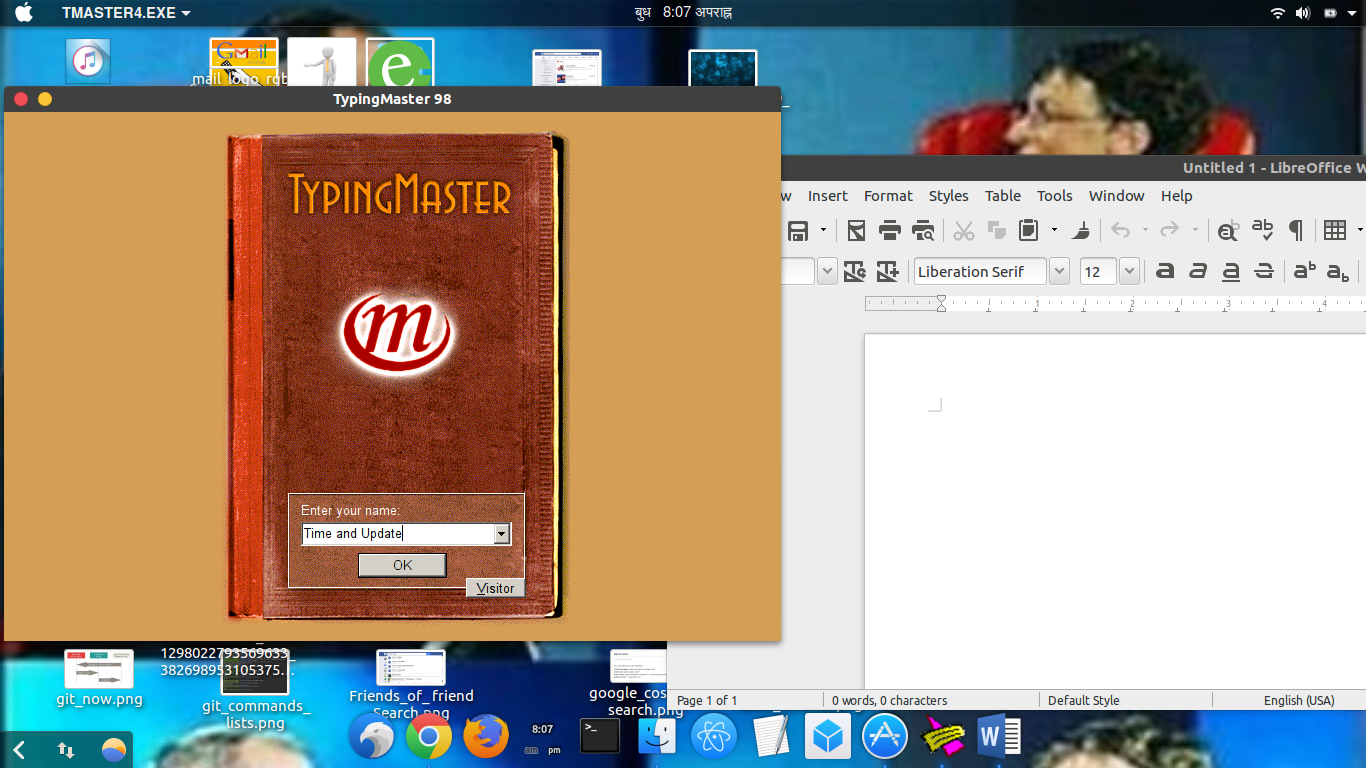Toggle Subscript formatting icon
The height and width of the screenshot is (768, 1366).
pos(1338,271)
